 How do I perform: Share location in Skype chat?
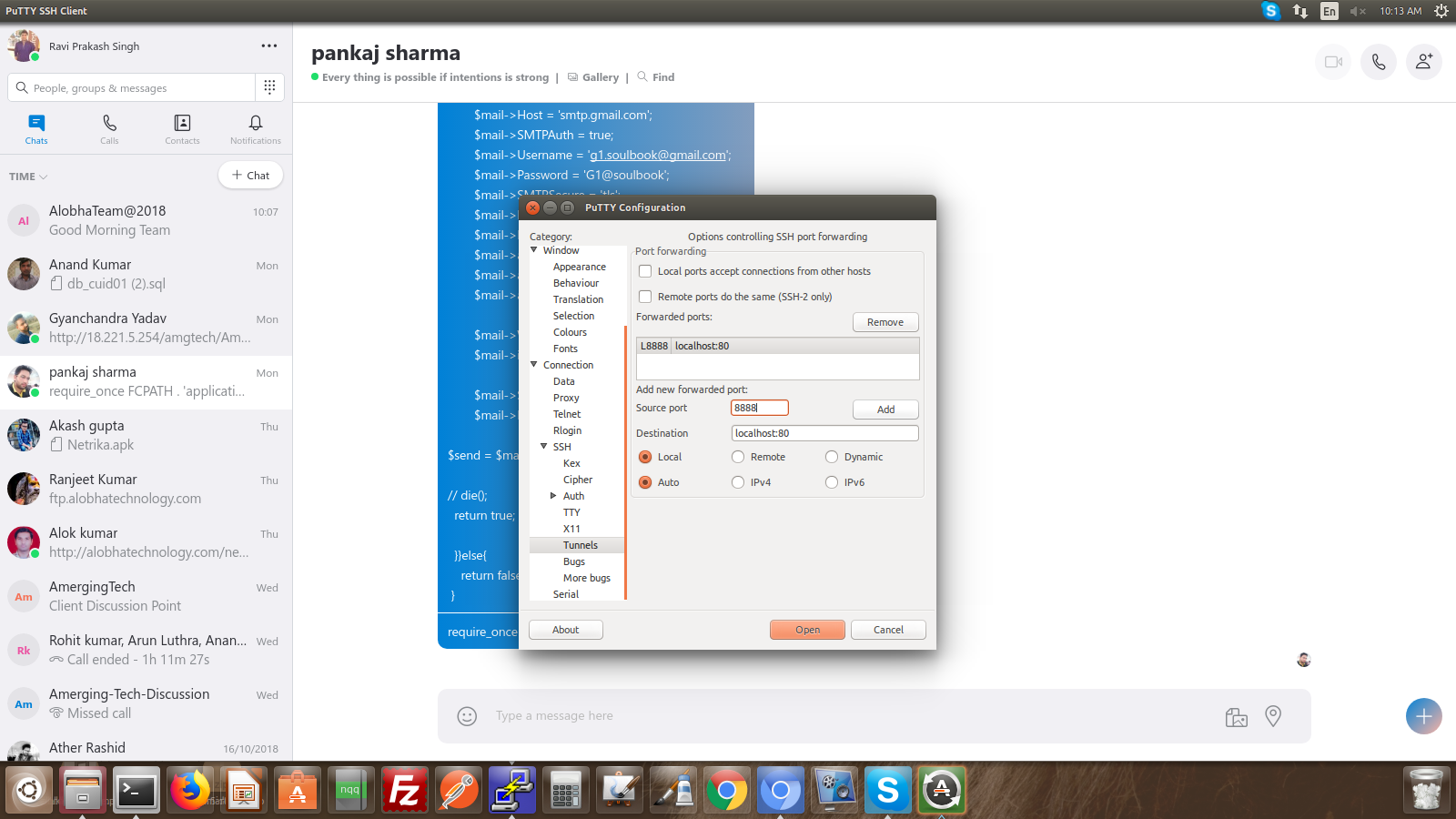point(1273,716)
